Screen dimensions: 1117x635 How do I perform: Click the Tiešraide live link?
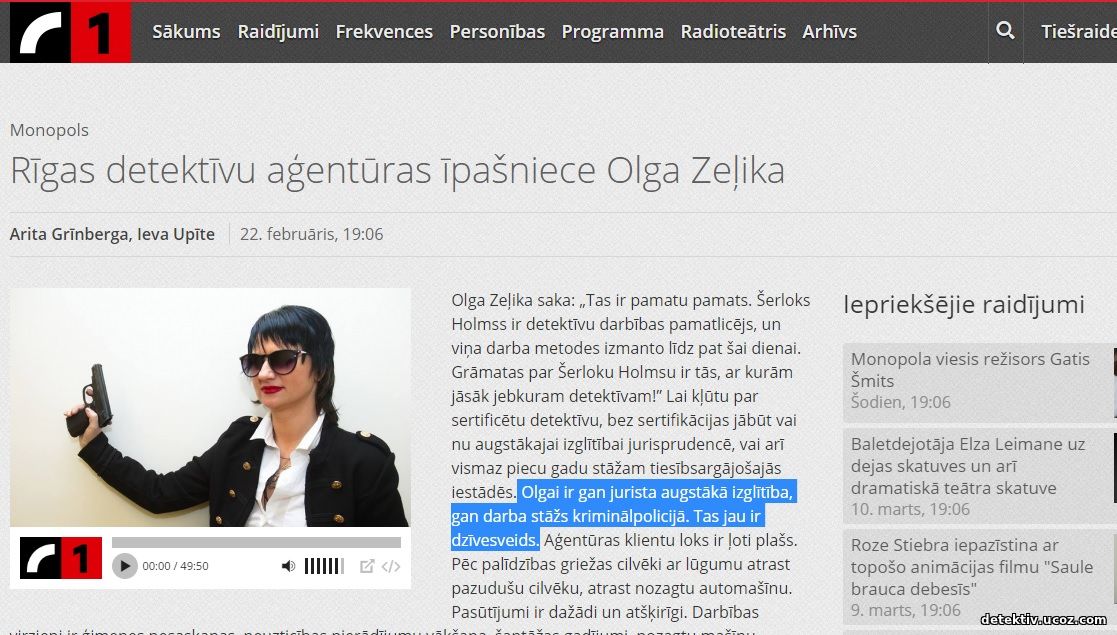pos(1079,32)
